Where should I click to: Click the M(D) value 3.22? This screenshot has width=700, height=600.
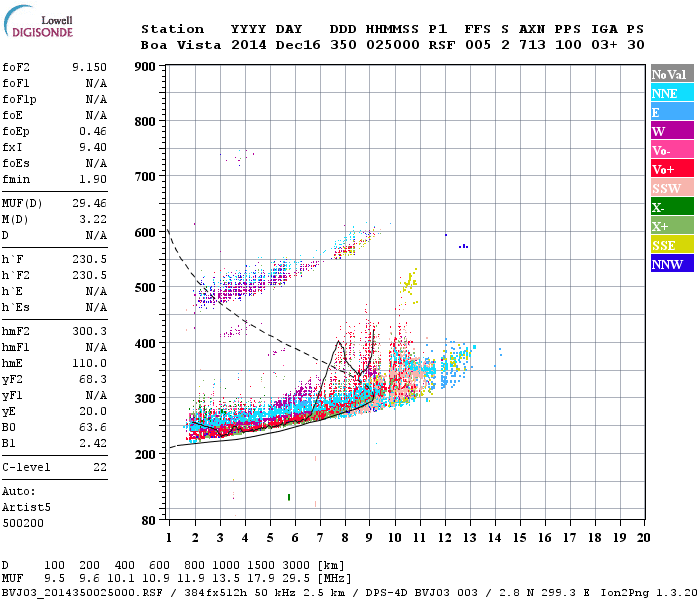tap(93, 220)
